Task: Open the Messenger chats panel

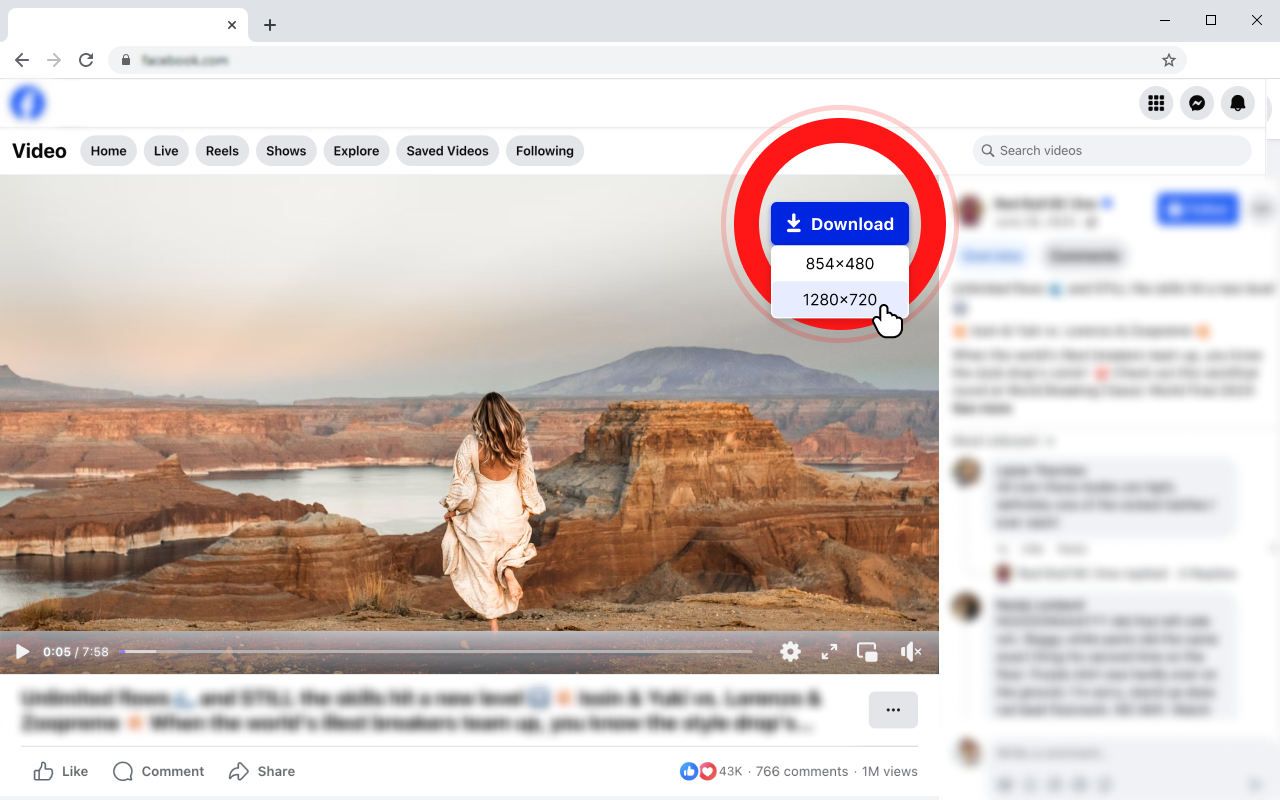Action: coord(1197,102)
